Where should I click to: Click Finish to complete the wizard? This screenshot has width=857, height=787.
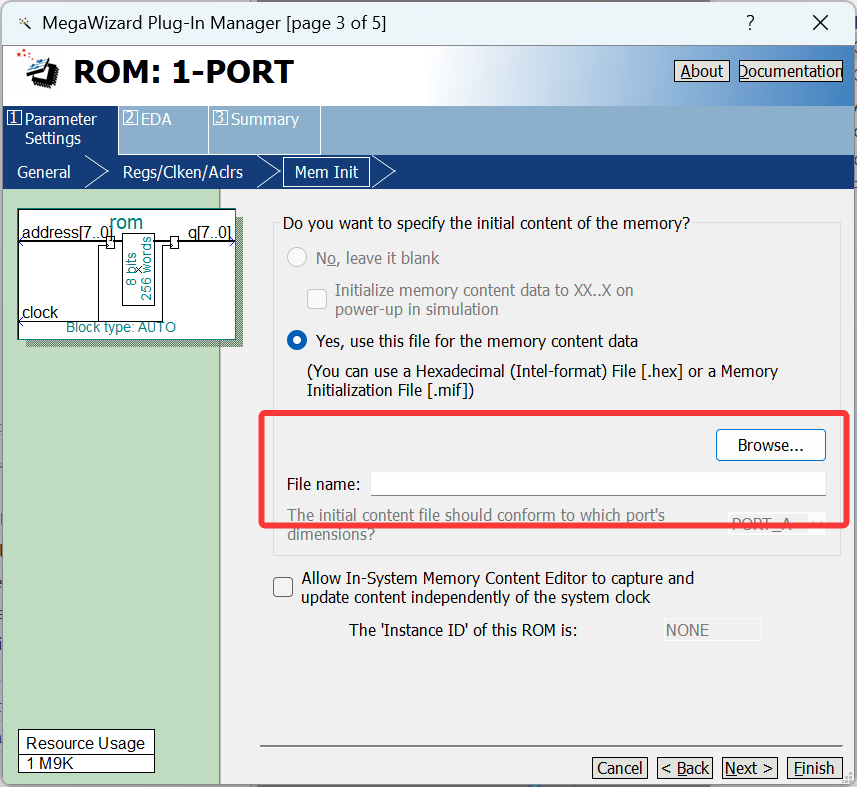[814, 768]
